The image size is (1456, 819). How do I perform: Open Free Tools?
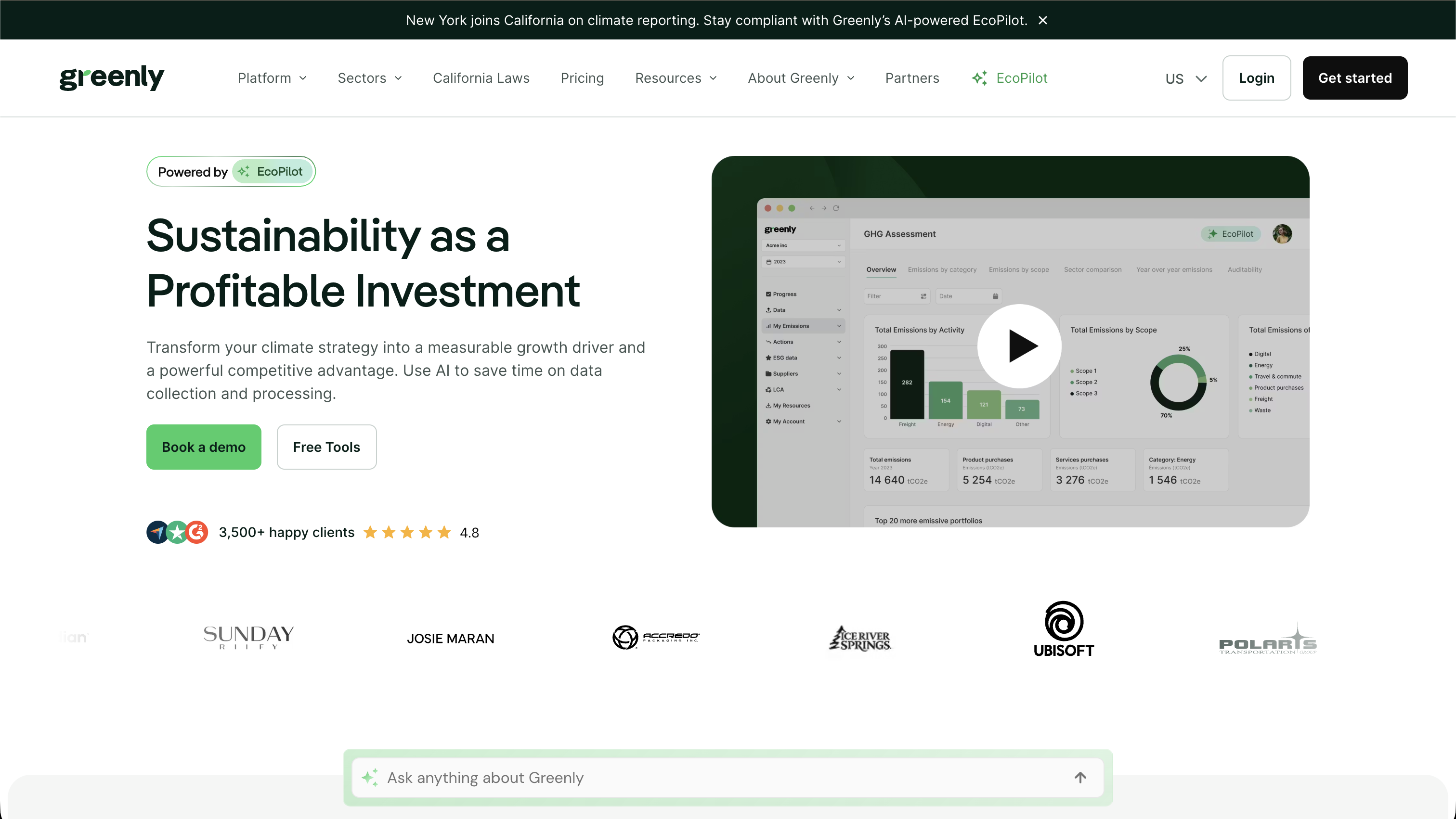(327, 447)
